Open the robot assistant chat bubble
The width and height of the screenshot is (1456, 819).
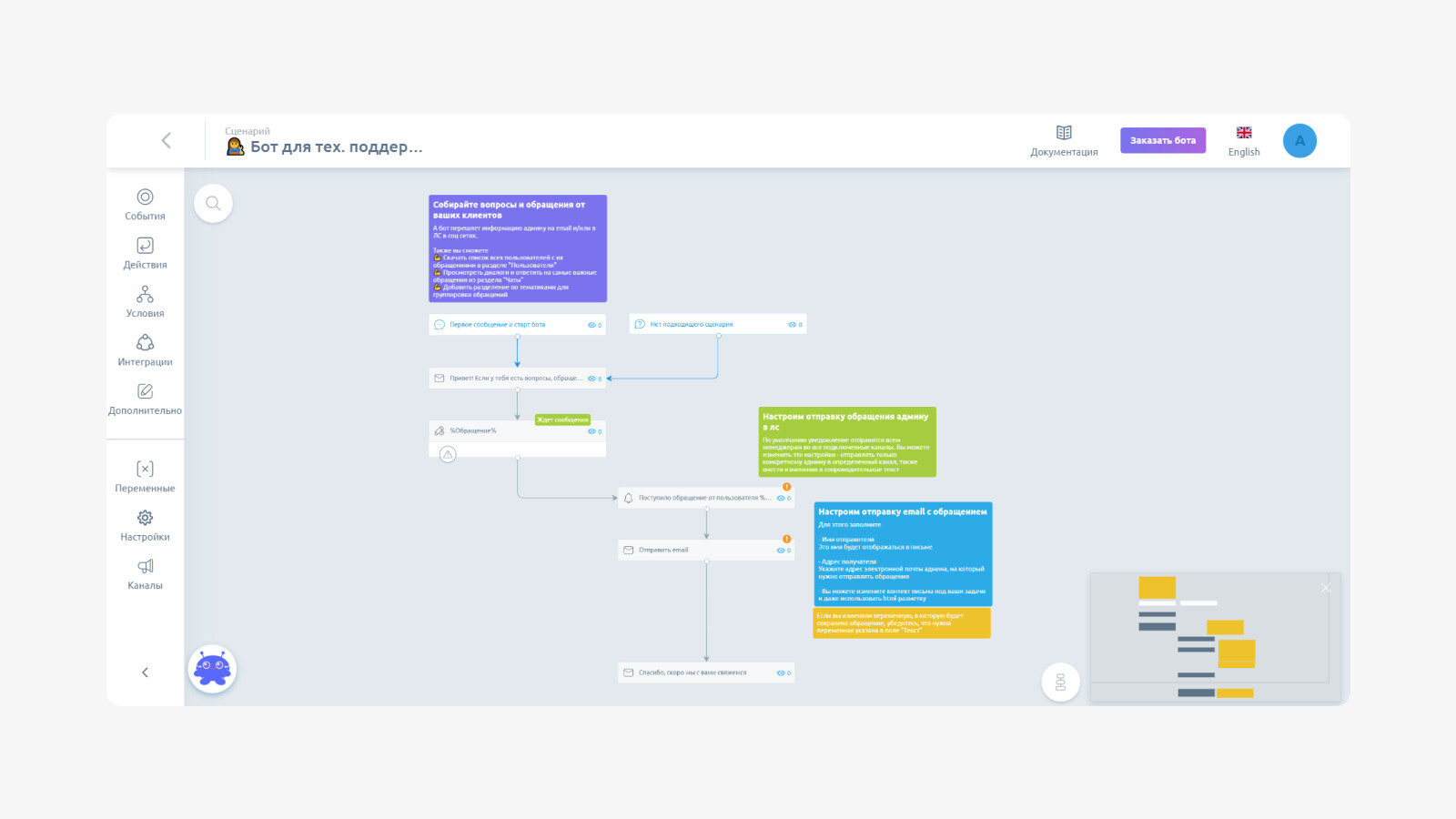pos(212,670)
